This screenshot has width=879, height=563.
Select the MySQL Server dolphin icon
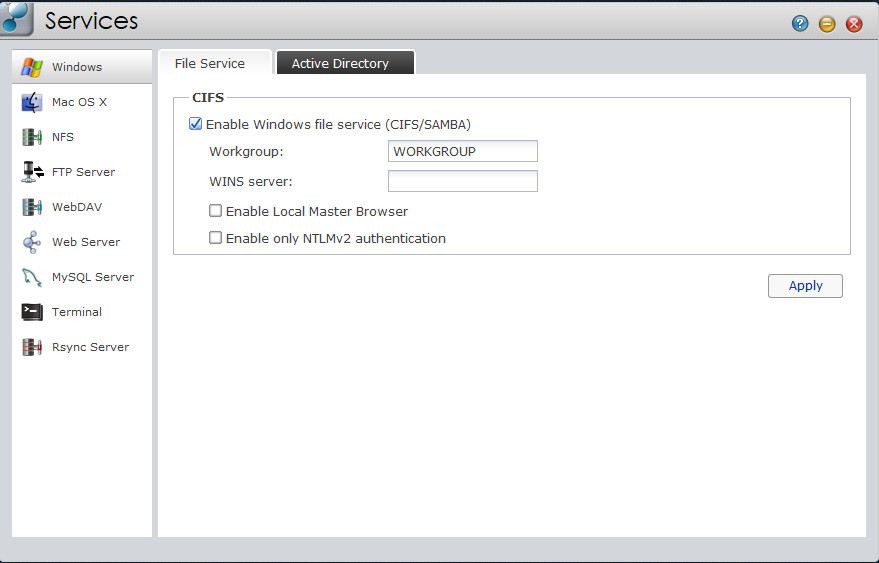click(x=32, y=277)
